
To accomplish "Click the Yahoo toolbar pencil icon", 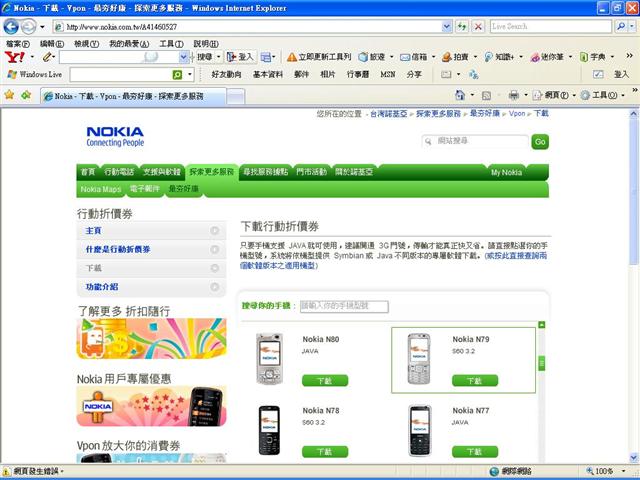I will pos(48,57).
